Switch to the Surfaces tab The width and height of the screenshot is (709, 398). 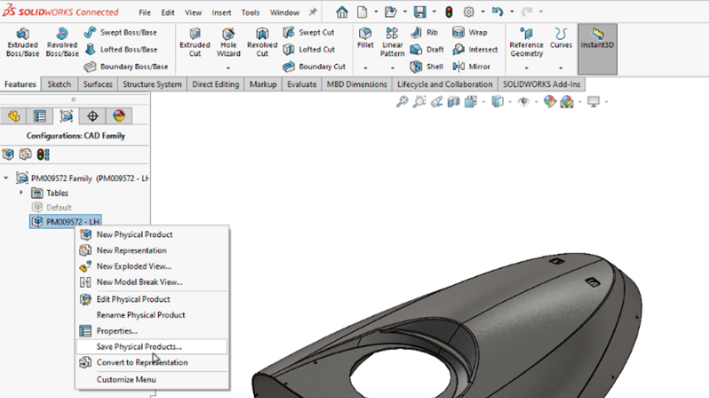[98, 84]
